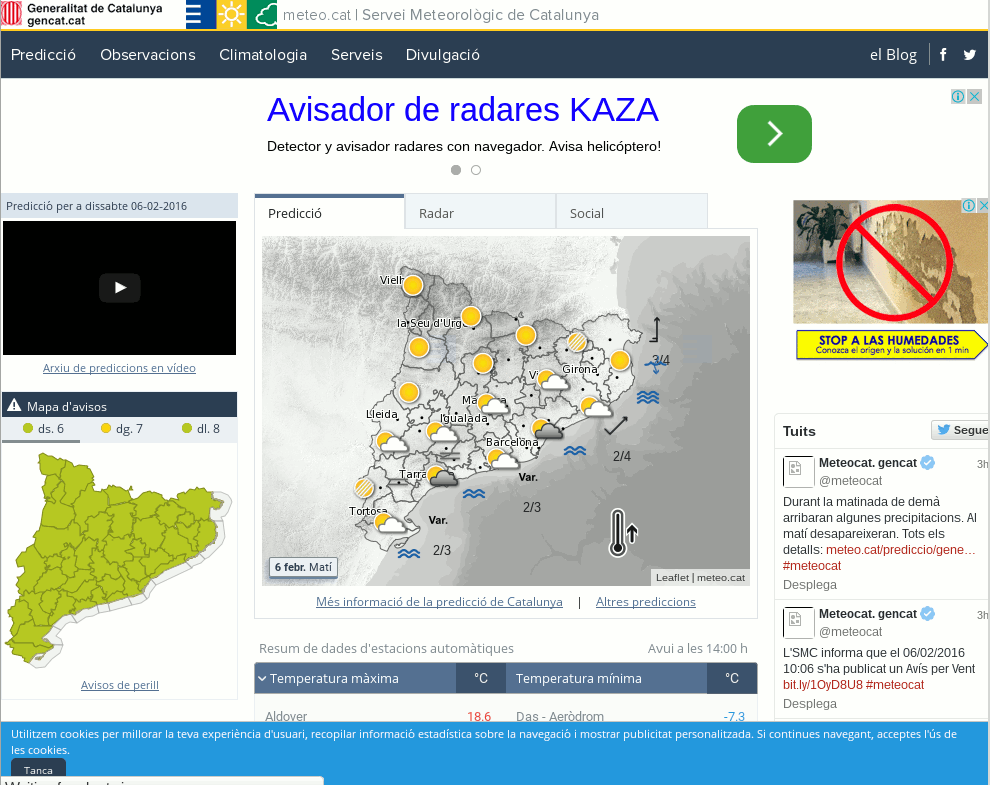Open Meteocat Twitter page icon
990x785 pixels.
970,54
